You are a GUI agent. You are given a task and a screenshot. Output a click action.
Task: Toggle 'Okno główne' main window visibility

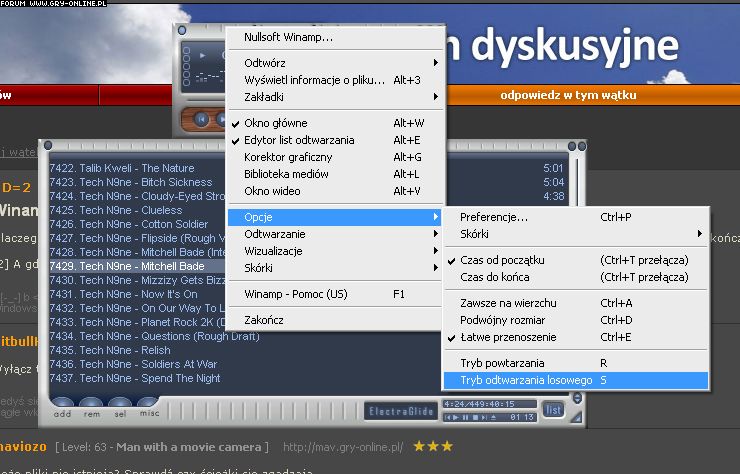pos(336,123)
